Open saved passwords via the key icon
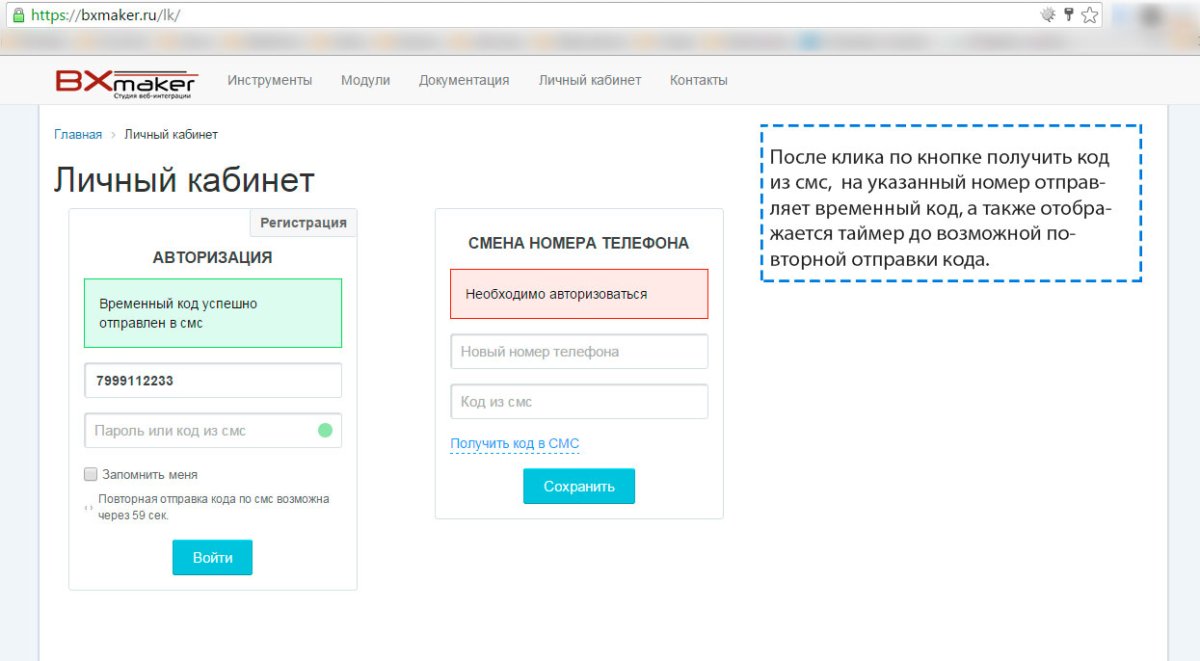1200x661 pixels. 1068,14
